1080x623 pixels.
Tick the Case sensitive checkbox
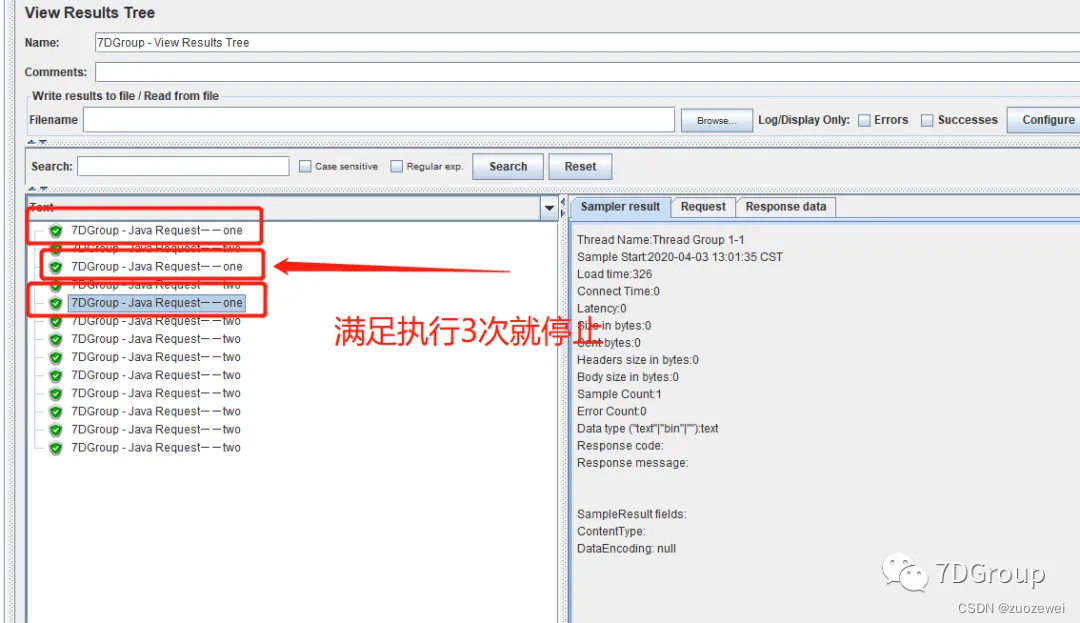pyautogui.click(x=305, y=167)
